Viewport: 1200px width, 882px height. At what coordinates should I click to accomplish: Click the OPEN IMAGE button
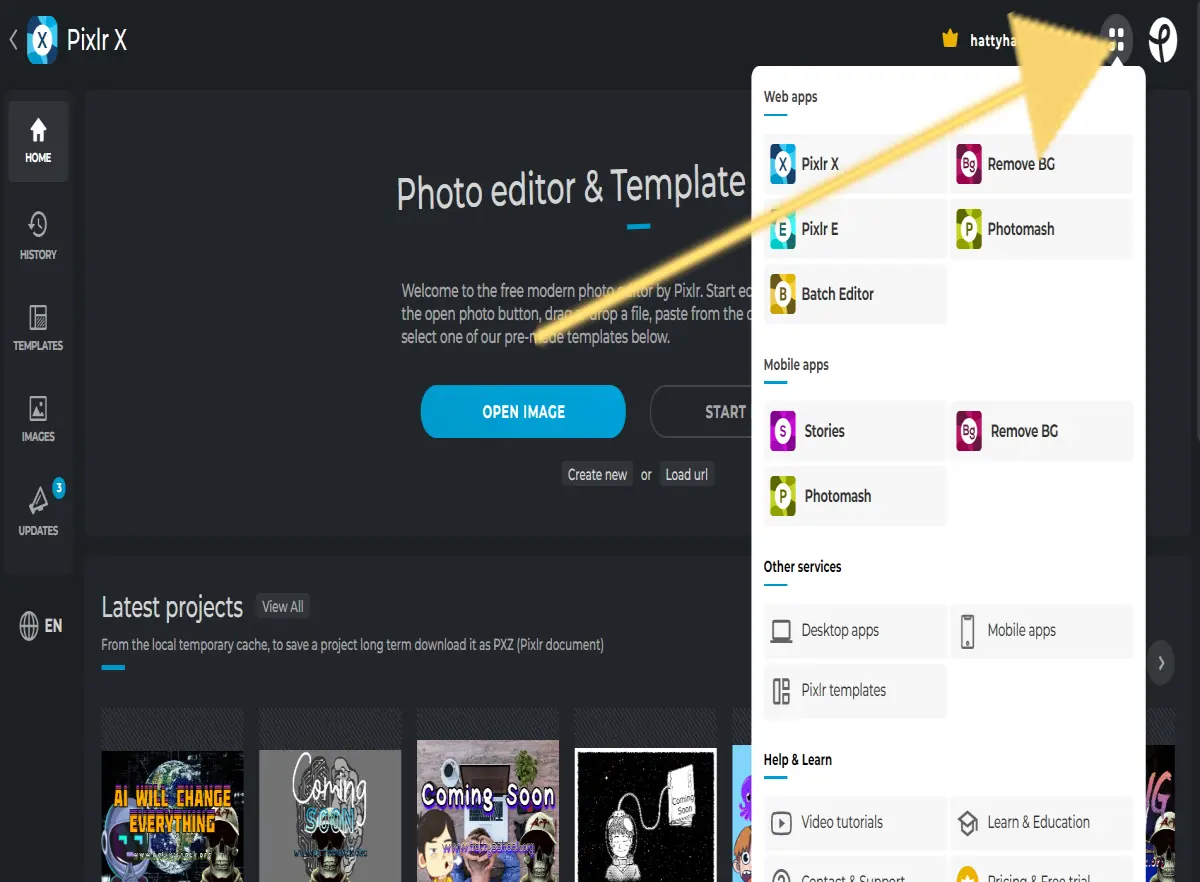pyautogui.click(x=523, y=412)
